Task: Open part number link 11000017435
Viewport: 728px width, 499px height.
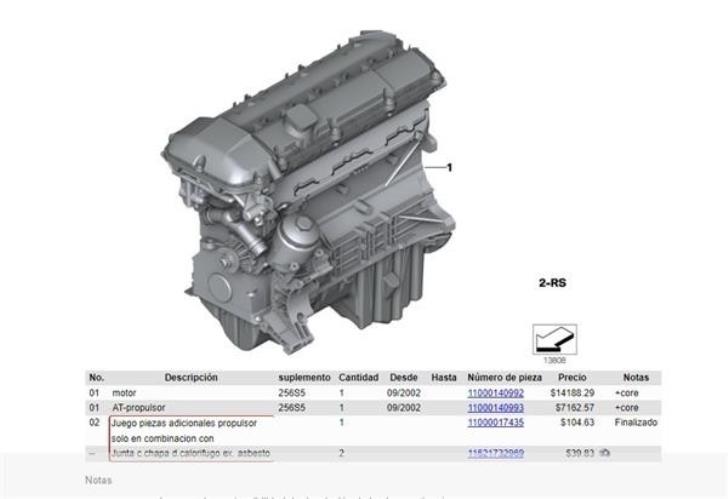Action: click(495, 422)
